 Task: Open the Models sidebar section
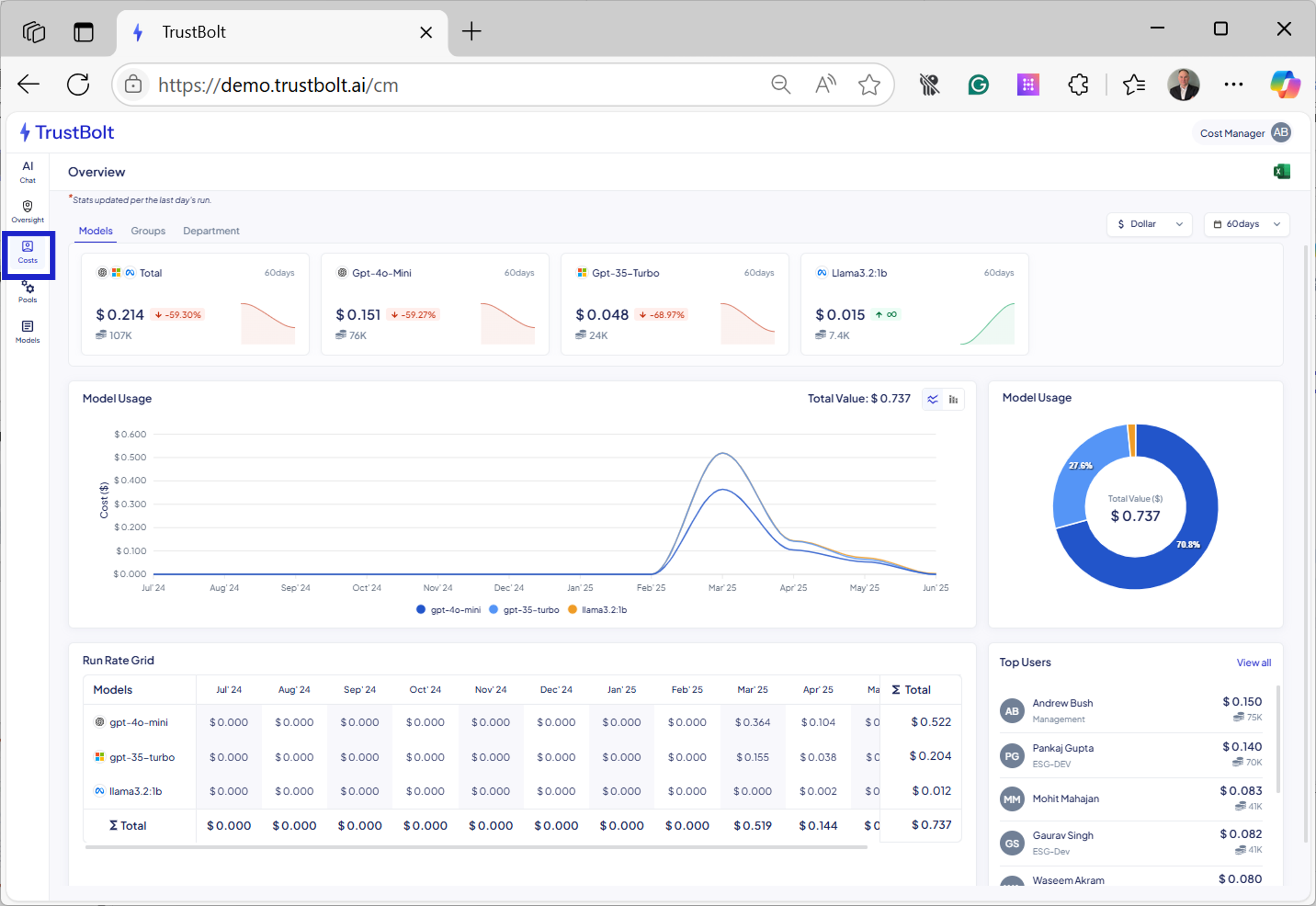27,332
